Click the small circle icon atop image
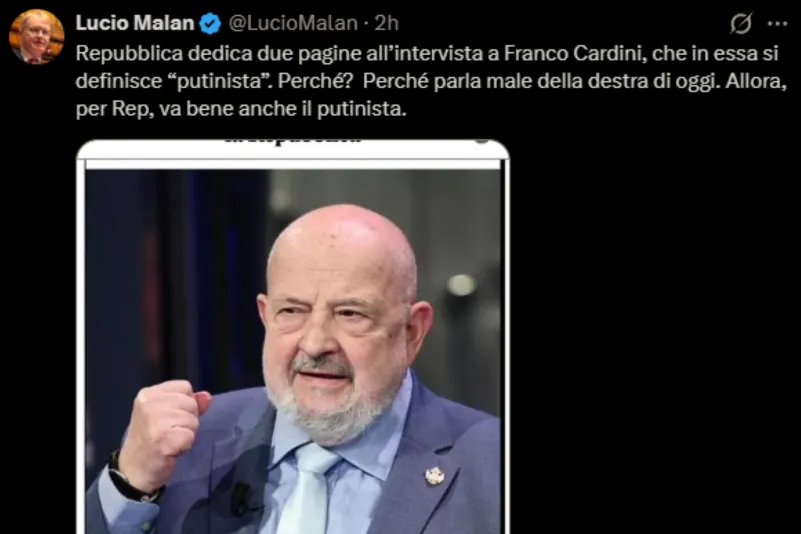 point(481,141)
